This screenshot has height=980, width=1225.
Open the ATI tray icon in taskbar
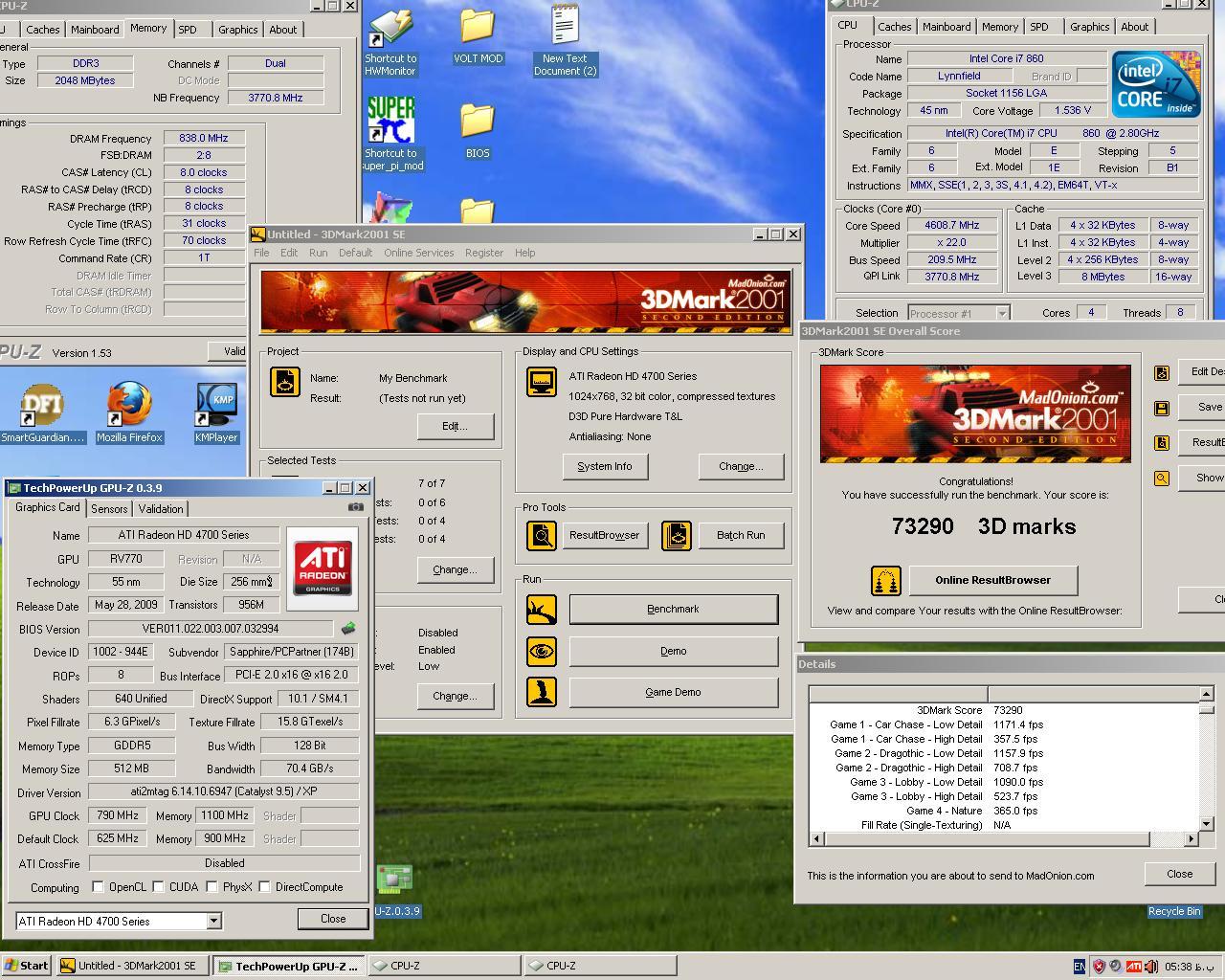tap(1133, 967)
